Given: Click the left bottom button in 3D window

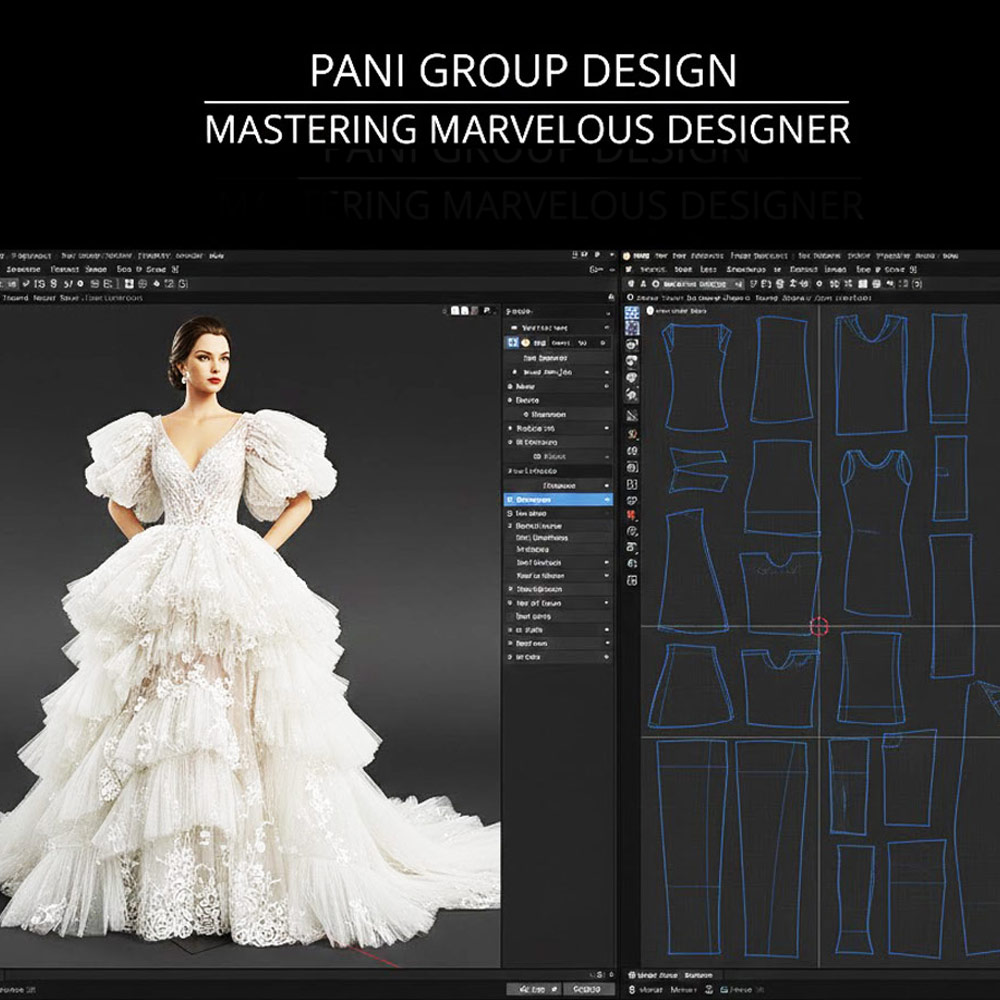Looking at the screenshot, I should pyautogui.click(x=533, y=989).
